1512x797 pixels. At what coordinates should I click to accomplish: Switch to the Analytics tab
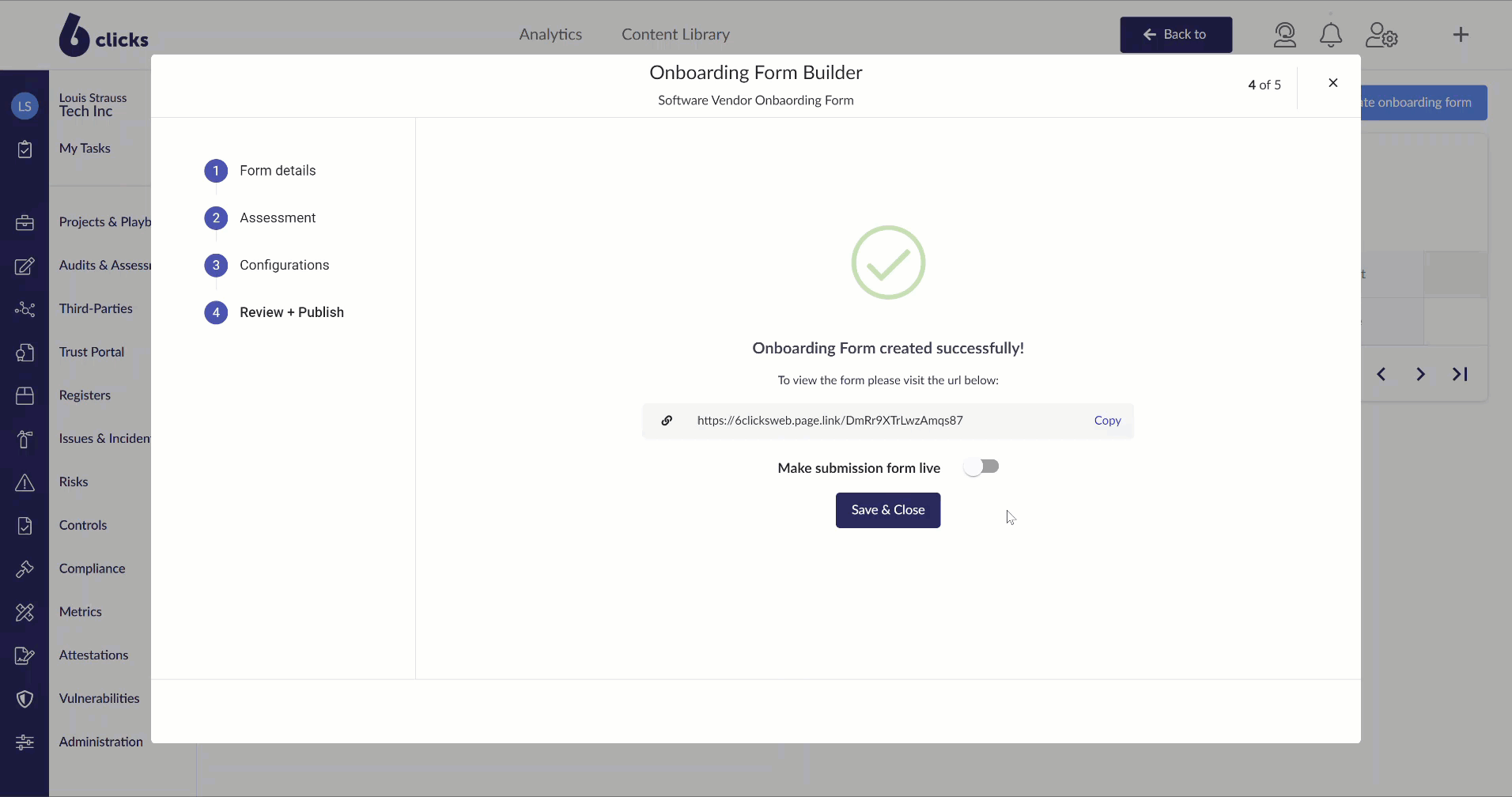click(551, 35)
